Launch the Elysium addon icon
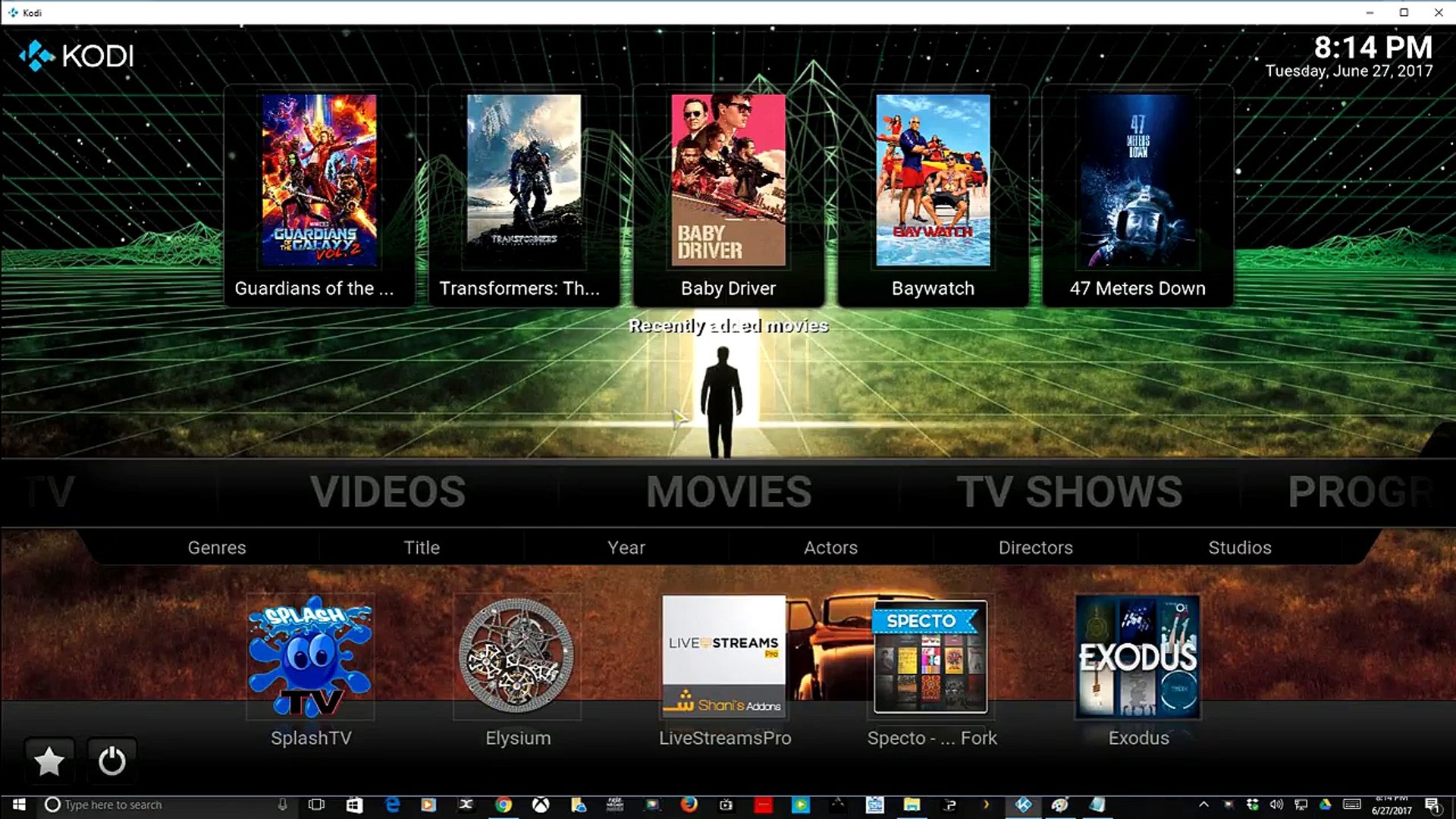The image size is (1456, 819). (x=517, y=657)
